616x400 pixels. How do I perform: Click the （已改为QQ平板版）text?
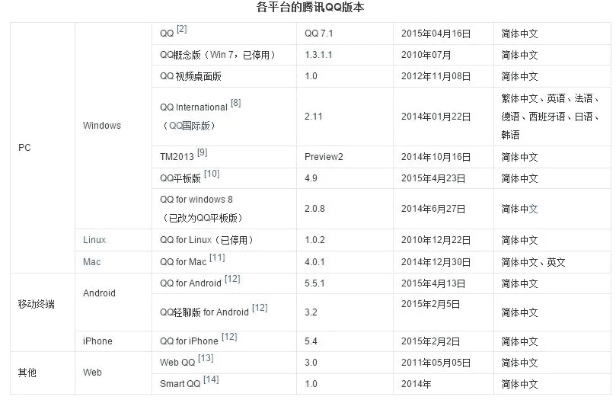(202, 218)
